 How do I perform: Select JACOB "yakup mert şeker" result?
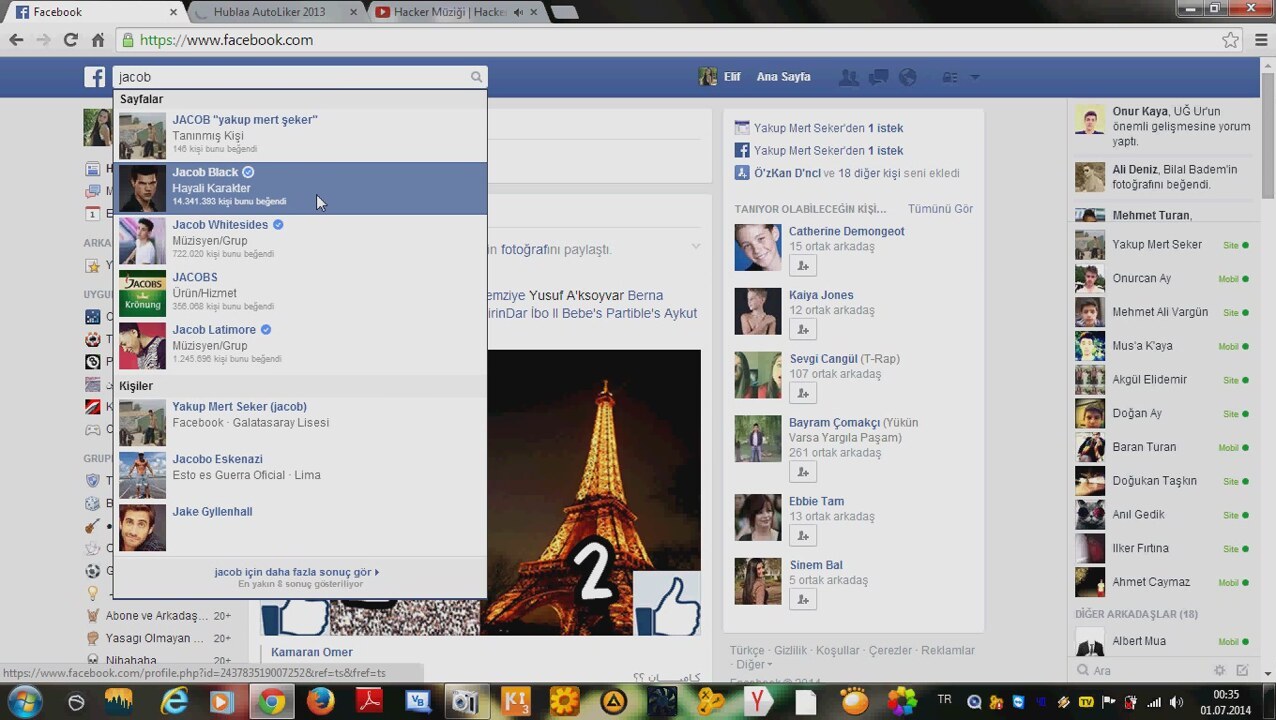coord(300,136)
